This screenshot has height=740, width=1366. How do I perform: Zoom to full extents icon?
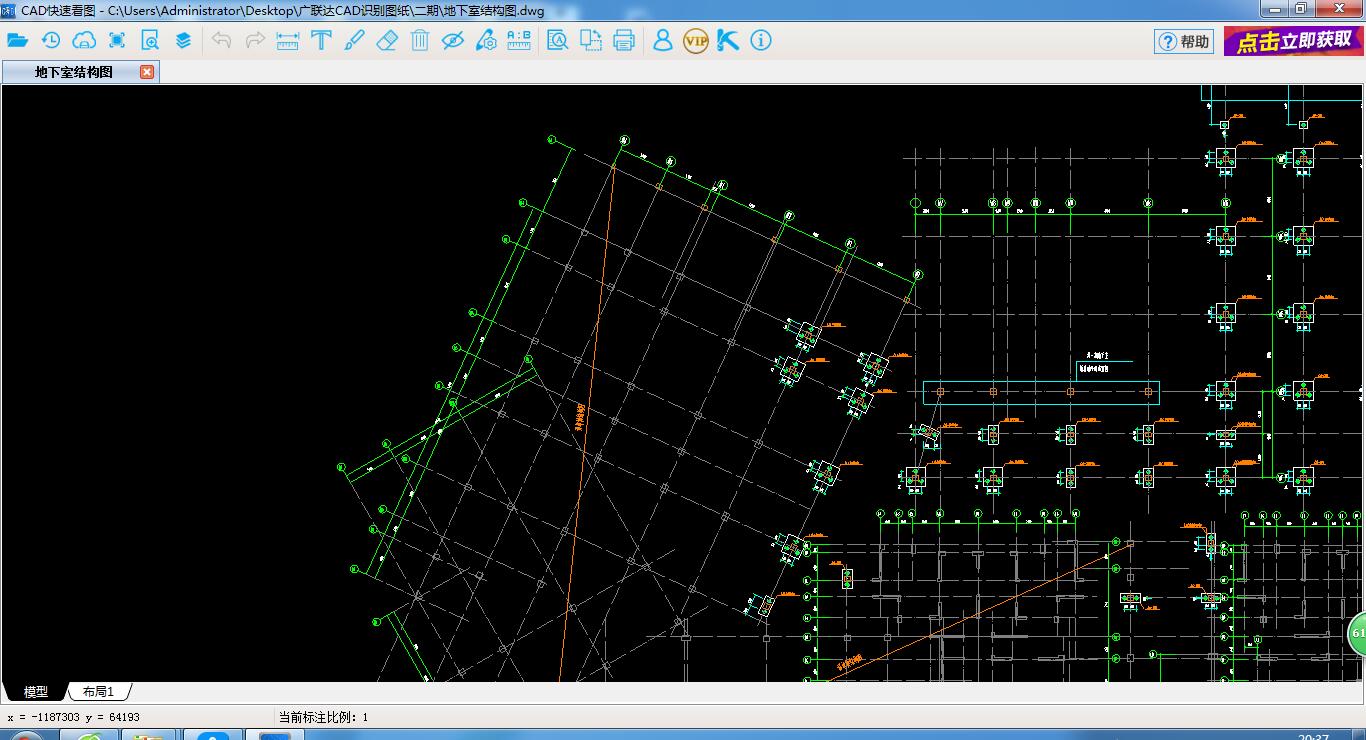117,41
